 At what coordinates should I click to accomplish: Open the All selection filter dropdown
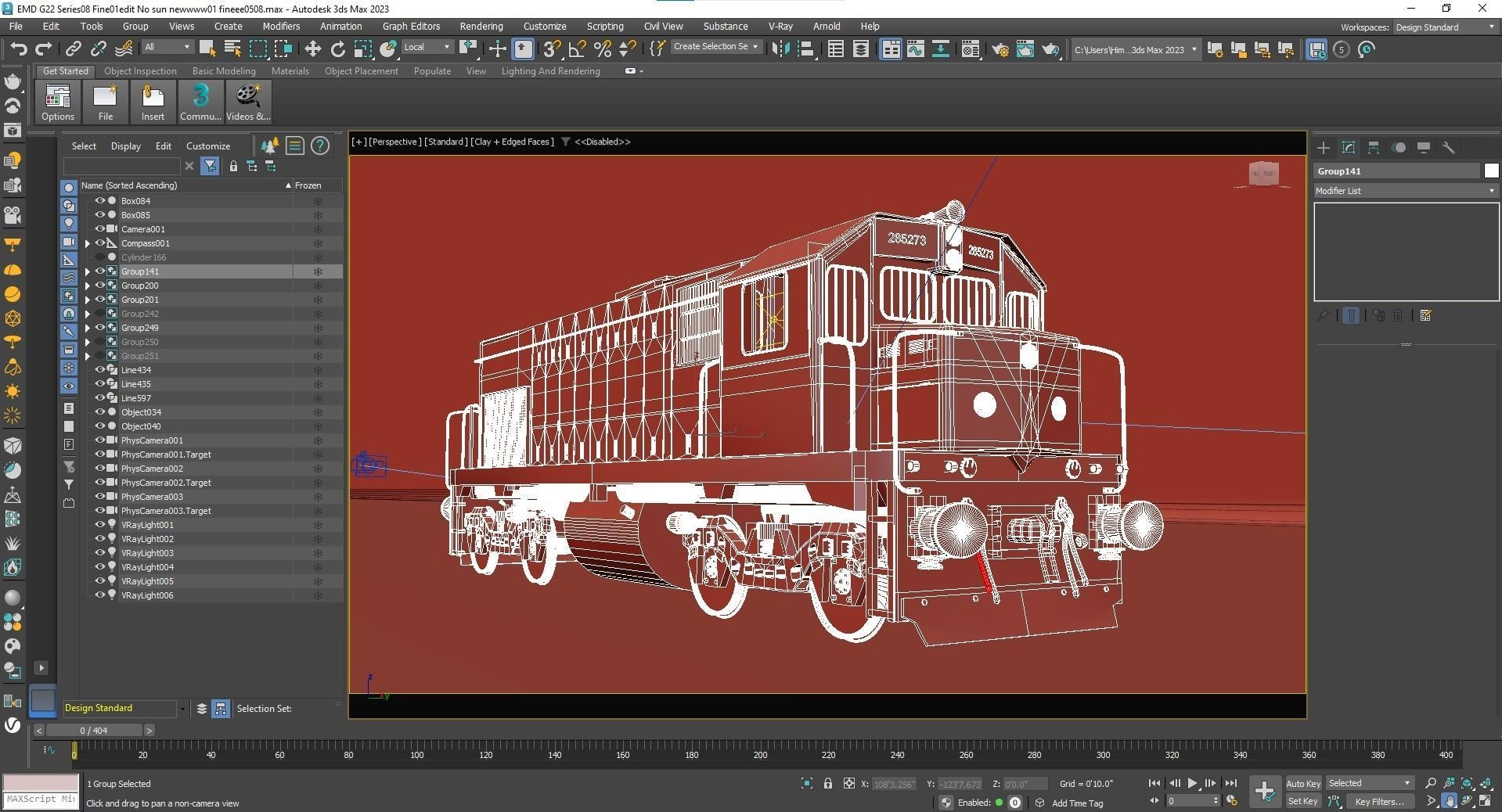(167, 47)
